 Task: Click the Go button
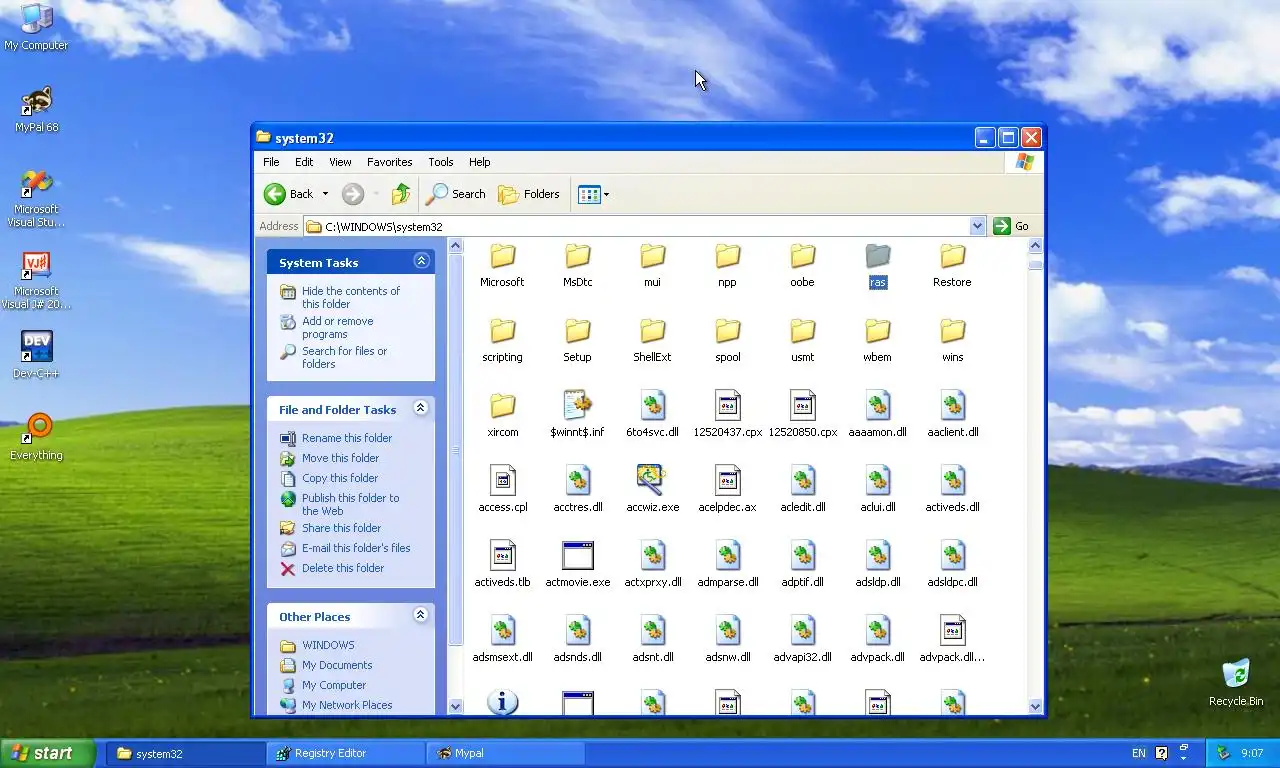coord(1011,226)
